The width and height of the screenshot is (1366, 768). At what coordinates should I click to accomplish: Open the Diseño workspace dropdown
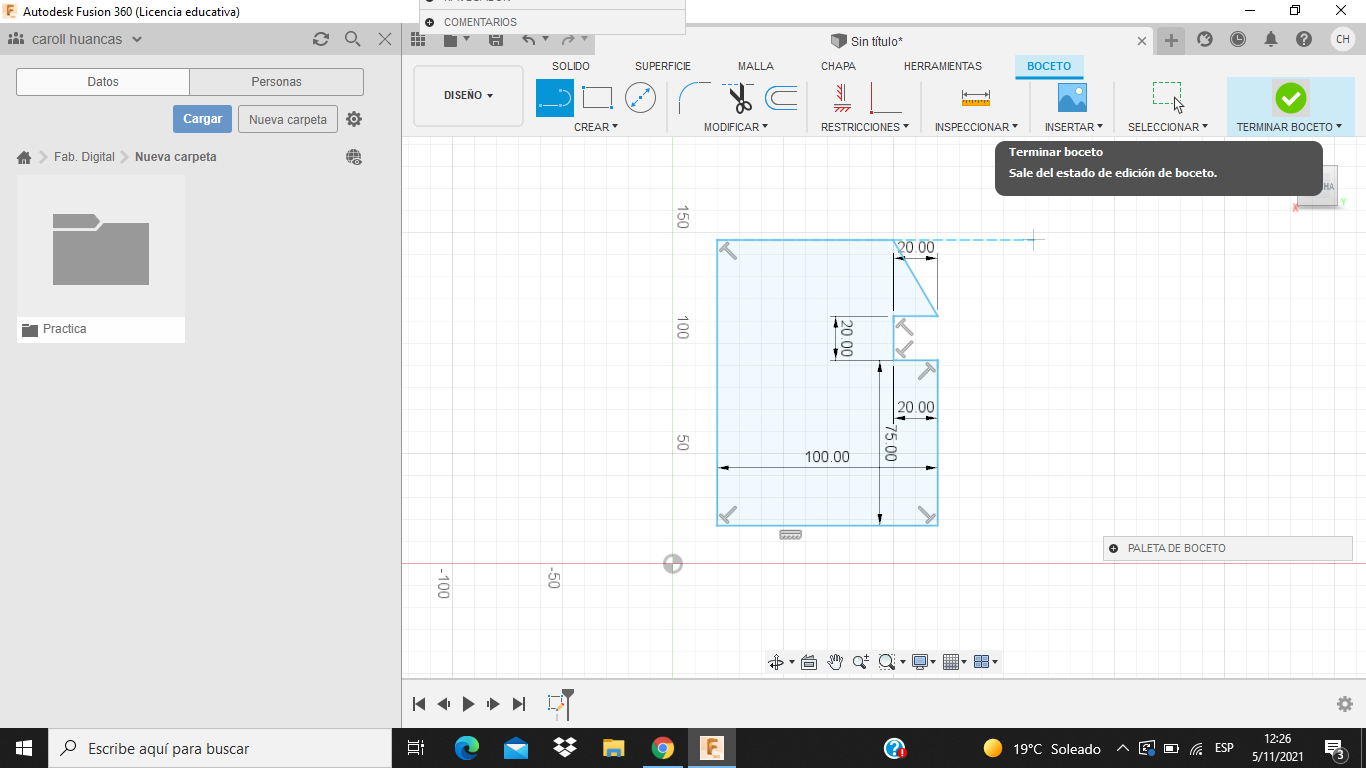(x=468, y=96)
